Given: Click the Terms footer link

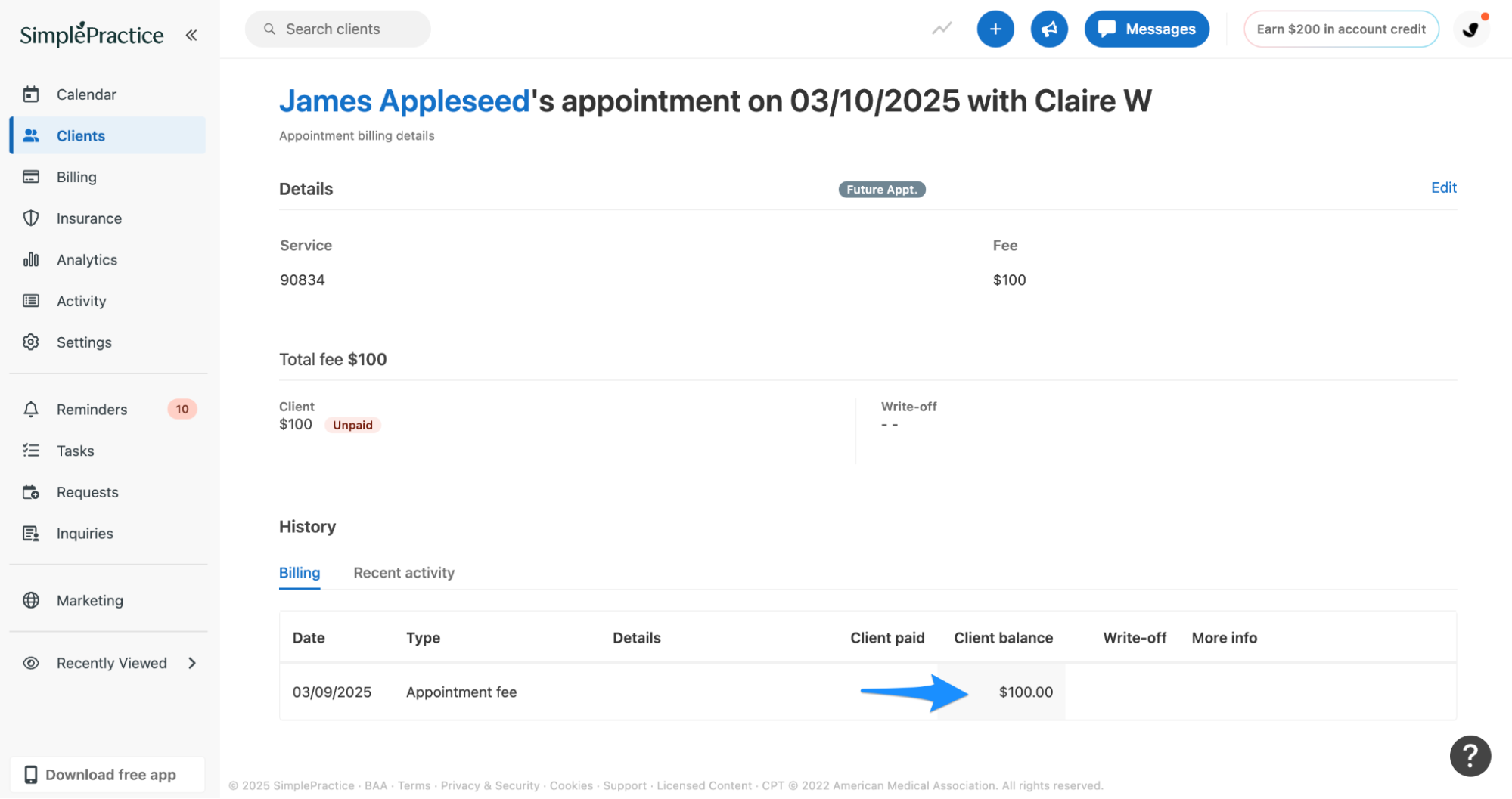Looking at the screenshot, I should (x=414, y=785).
